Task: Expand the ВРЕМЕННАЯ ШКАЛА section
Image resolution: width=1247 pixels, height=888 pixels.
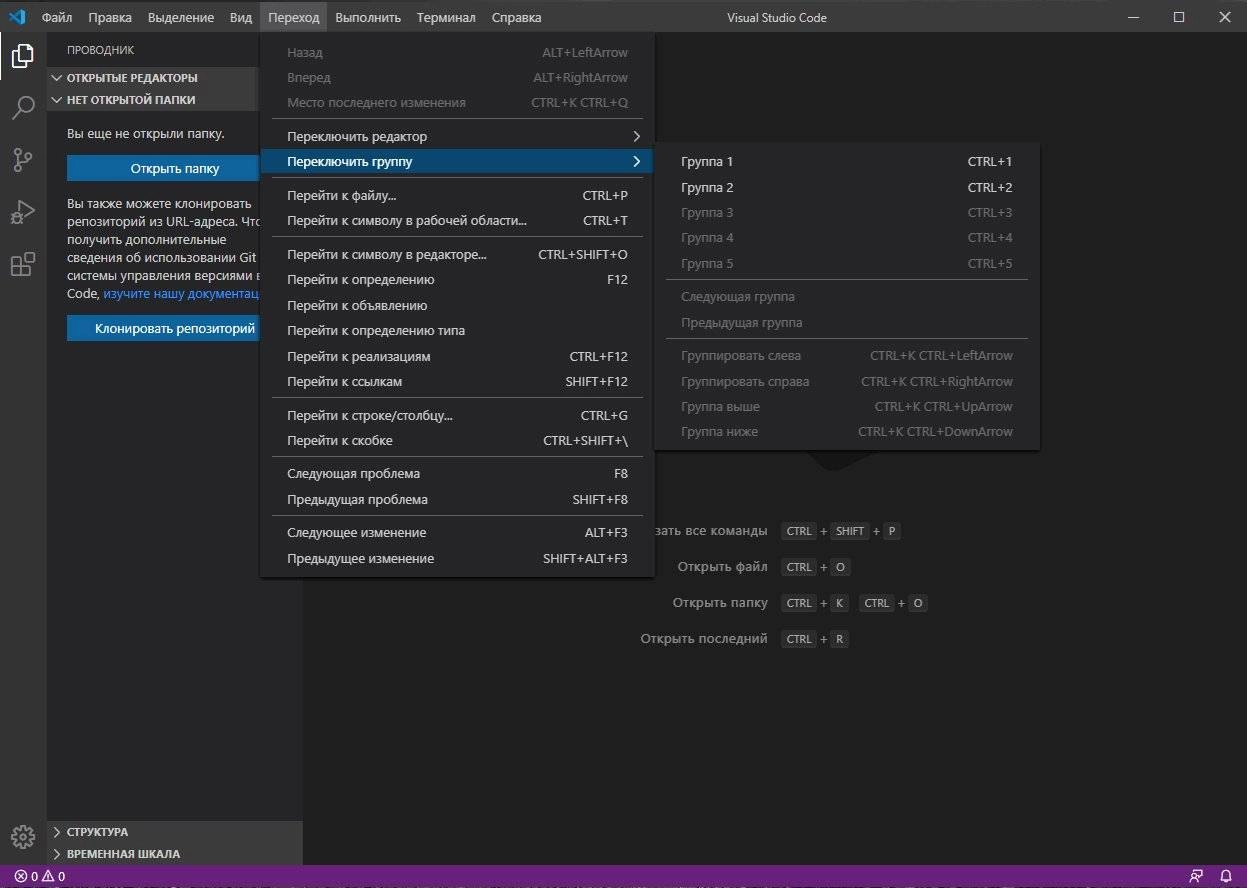Action: click(x=174, y=854)
